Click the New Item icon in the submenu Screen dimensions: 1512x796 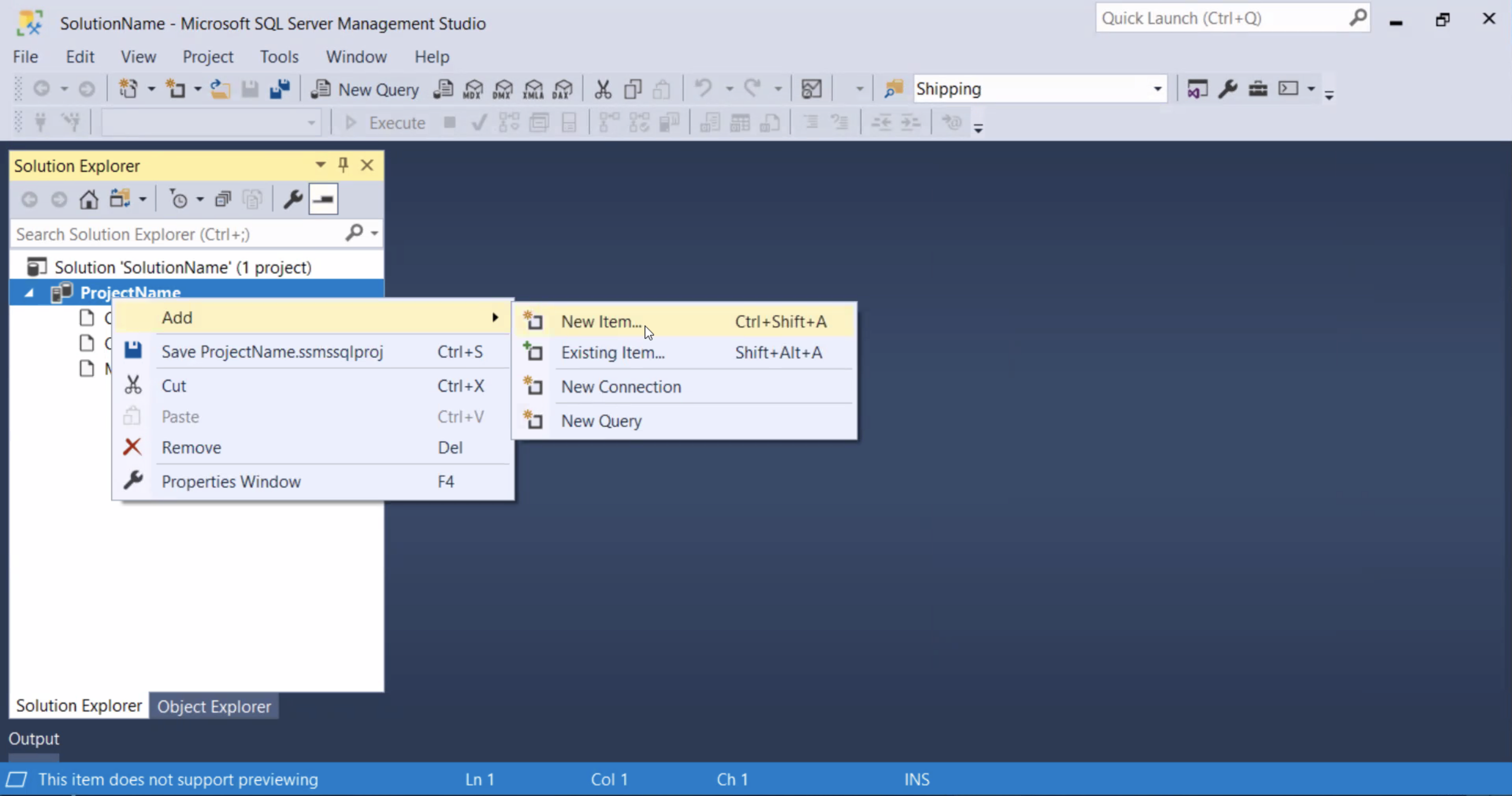tap(533, 321)
